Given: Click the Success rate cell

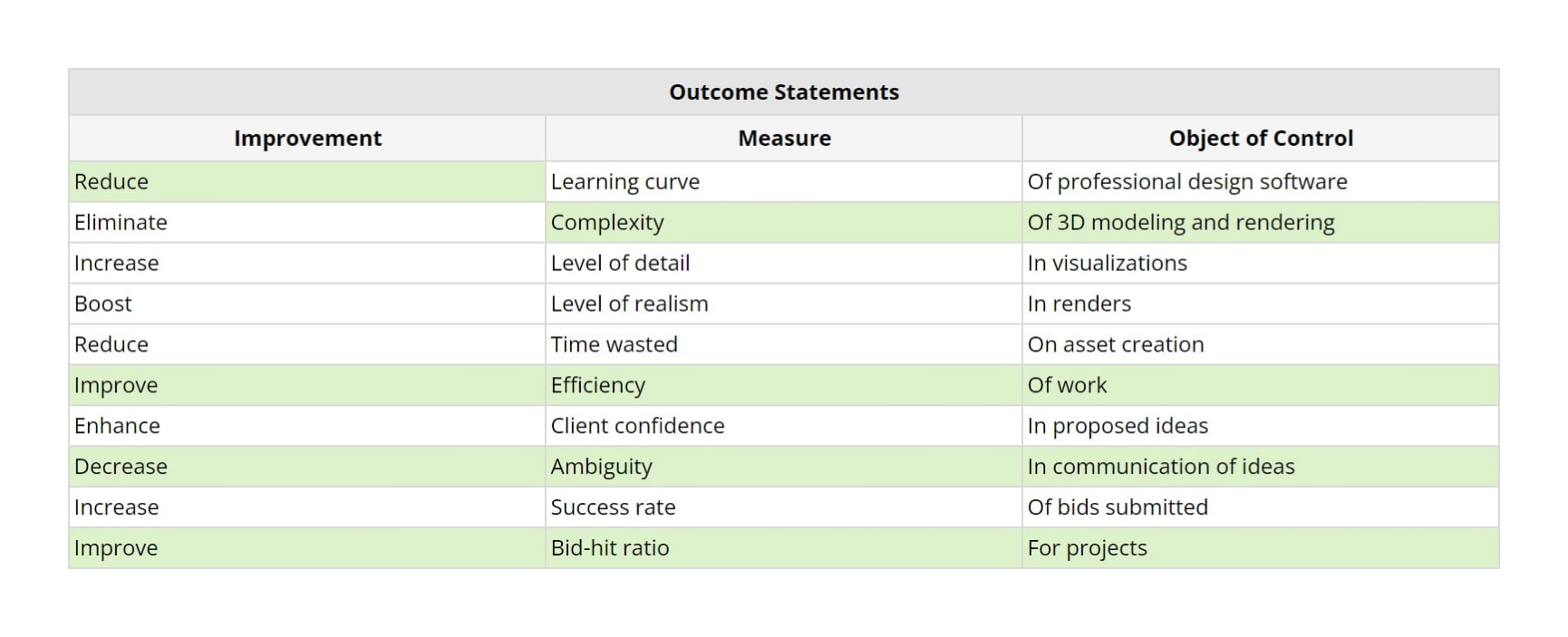Looking at the screenshot, I should 613,508.
